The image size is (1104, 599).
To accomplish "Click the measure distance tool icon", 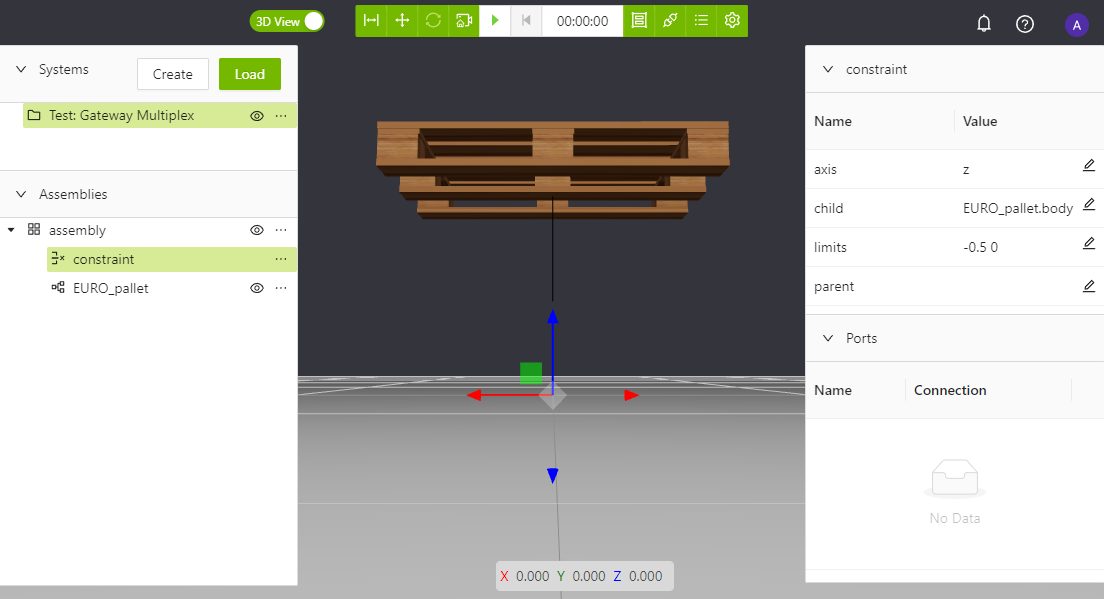I will [371, 21].
